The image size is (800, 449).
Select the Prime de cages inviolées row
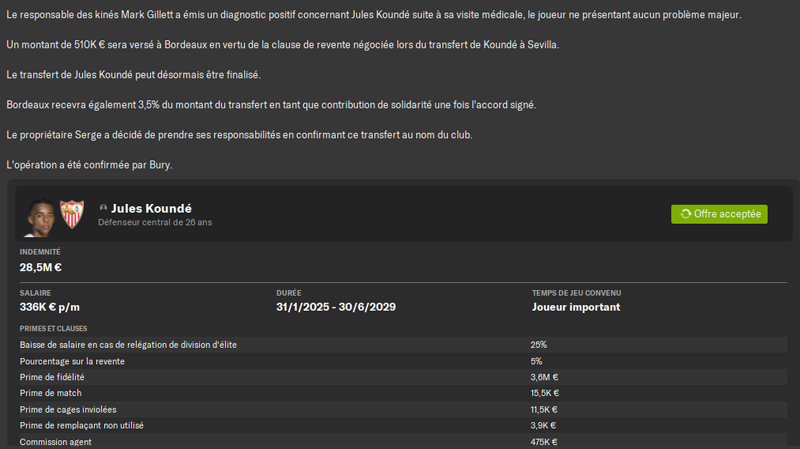pos(403,410)
